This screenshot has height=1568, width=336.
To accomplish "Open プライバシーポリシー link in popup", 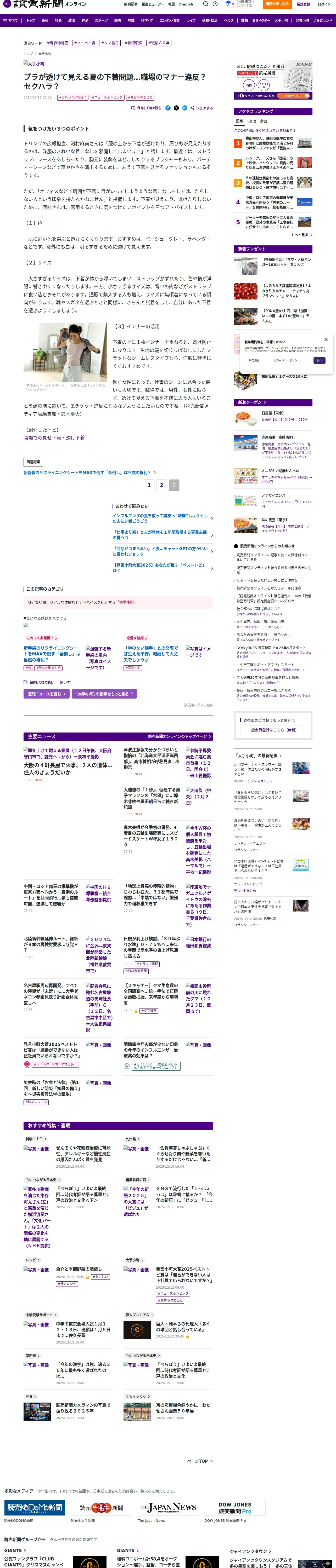I will 287,360.
